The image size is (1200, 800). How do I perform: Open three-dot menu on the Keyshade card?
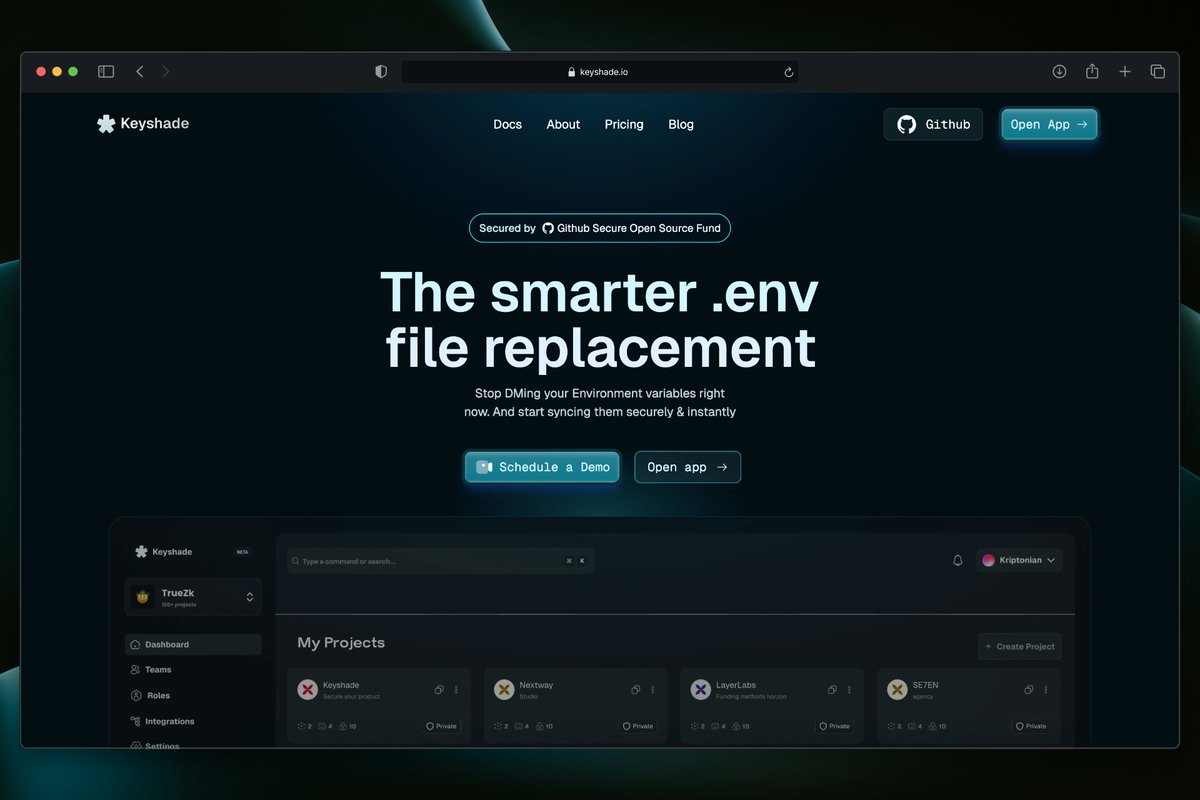pos(457,690)
